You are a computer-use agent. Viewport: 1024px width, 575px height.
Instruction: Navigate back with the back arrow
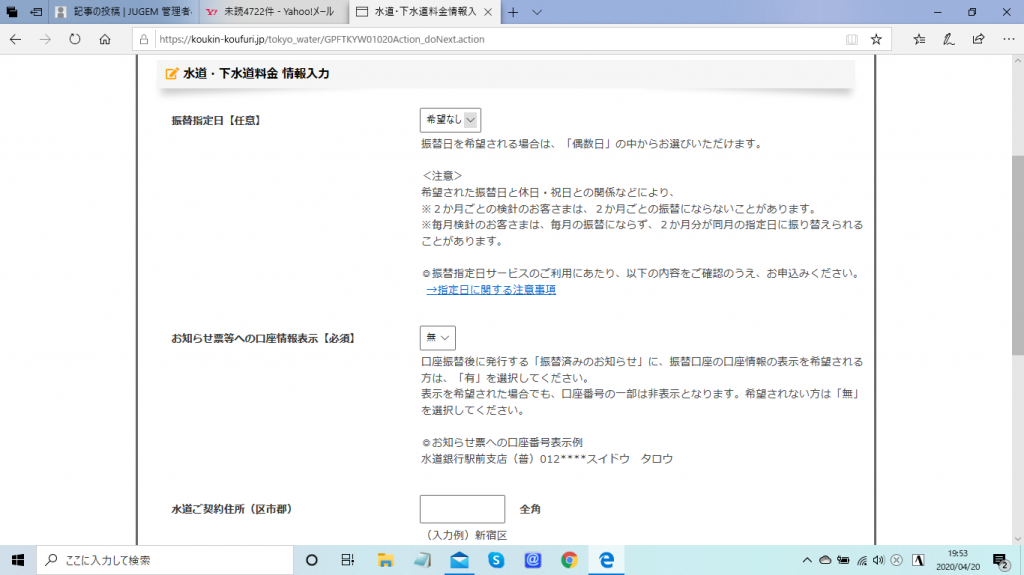click(15, 39)
